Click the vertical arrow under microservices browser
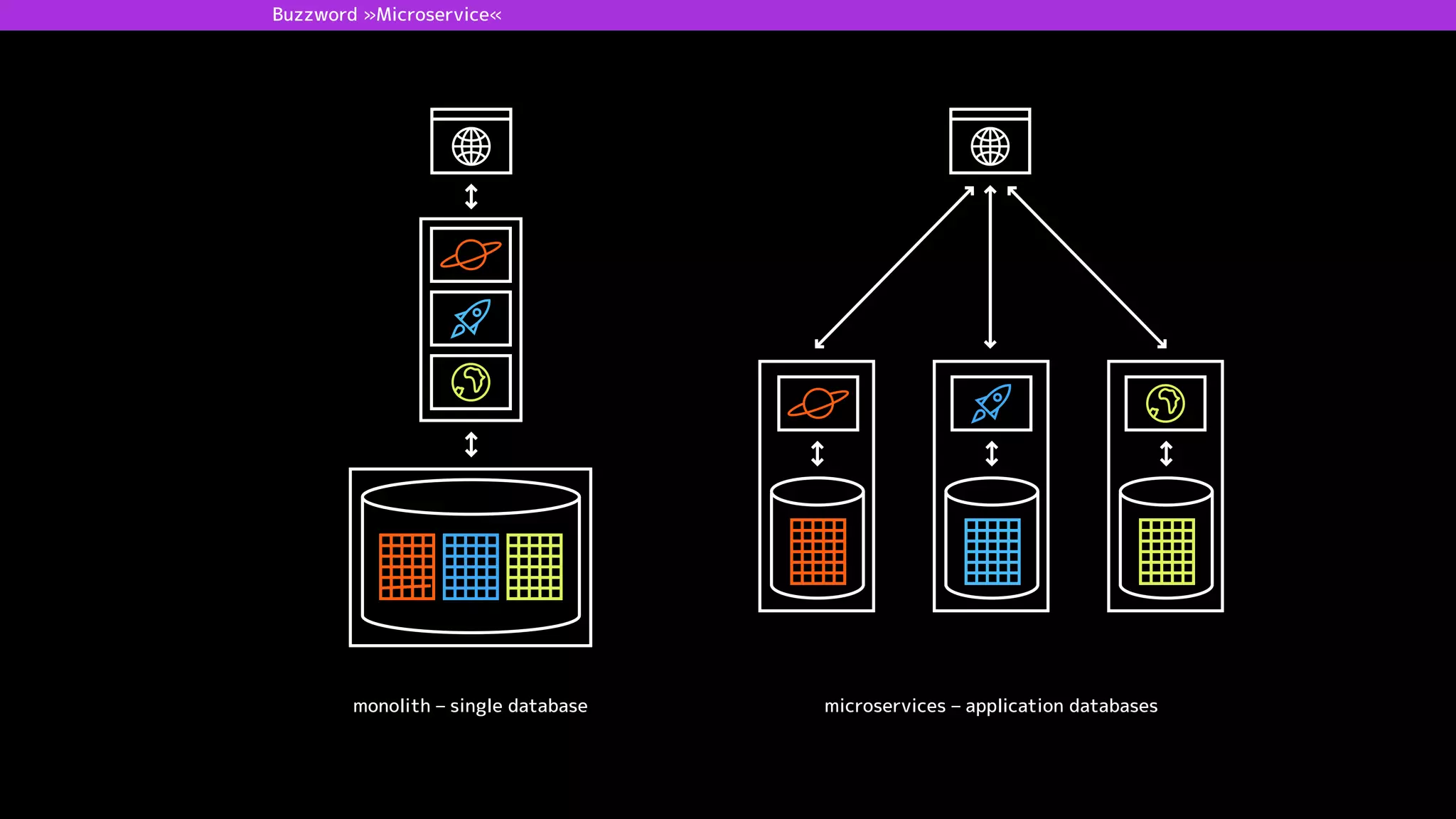Image resolution: width=1456 pixels, height=819 pixels. (990, 267)
